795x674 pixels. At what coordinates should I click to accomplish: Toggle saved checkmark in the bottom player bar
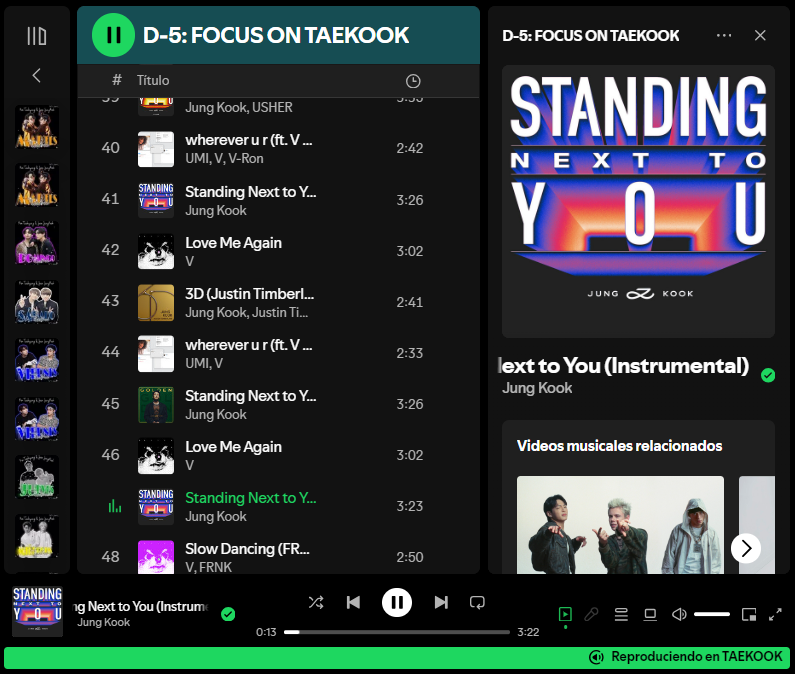pos(228,614)
